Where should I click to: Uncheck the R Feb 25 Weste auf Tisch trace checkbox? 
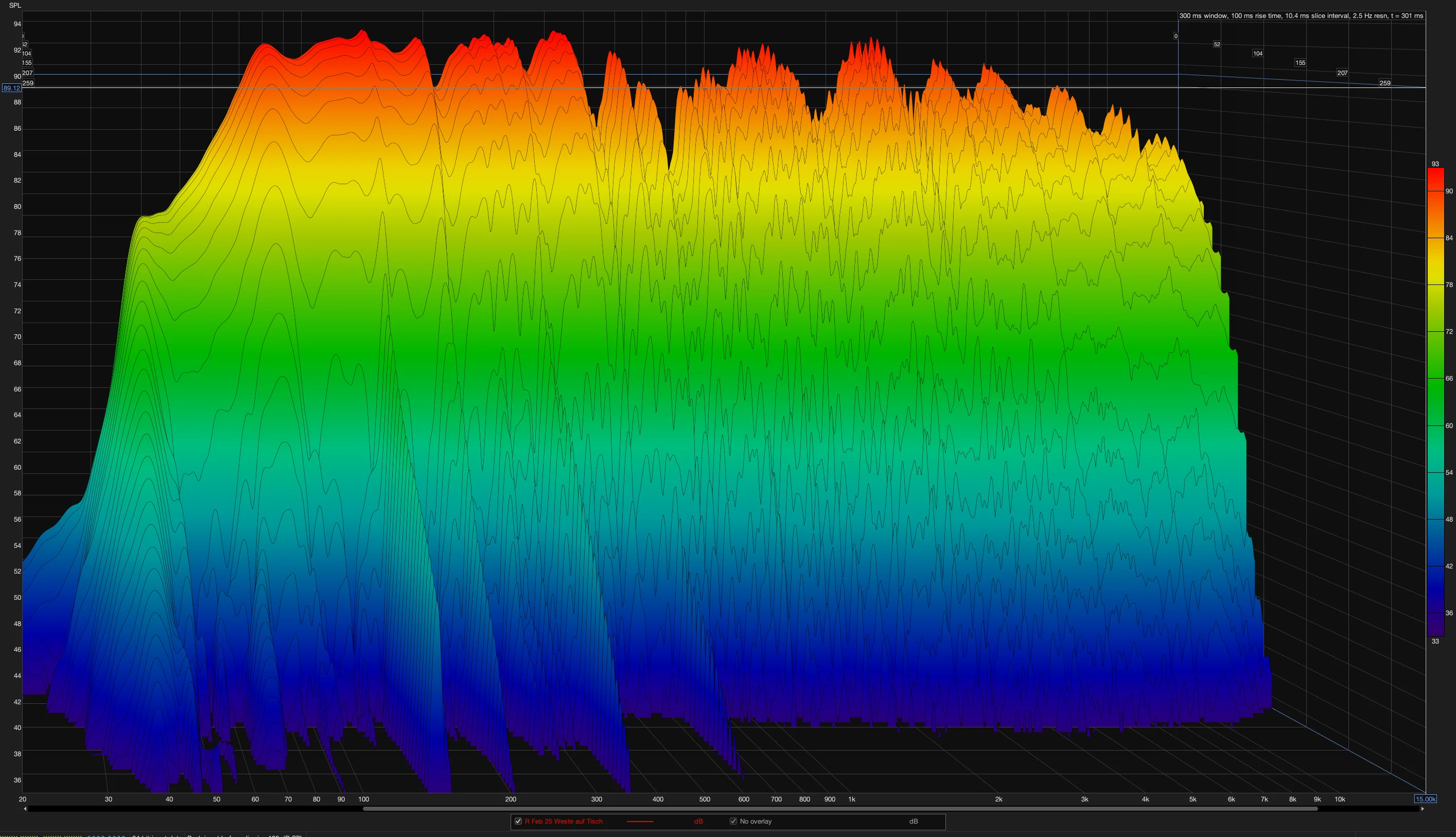pos(518,821)
